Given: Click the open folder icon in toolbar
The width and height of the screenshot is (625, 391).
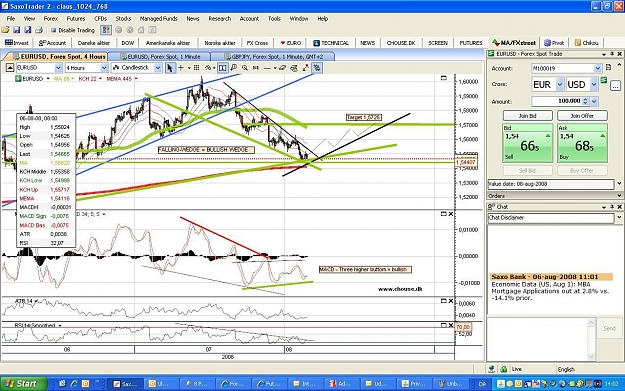Looking at the screenshot, I should tap(5, 30).
